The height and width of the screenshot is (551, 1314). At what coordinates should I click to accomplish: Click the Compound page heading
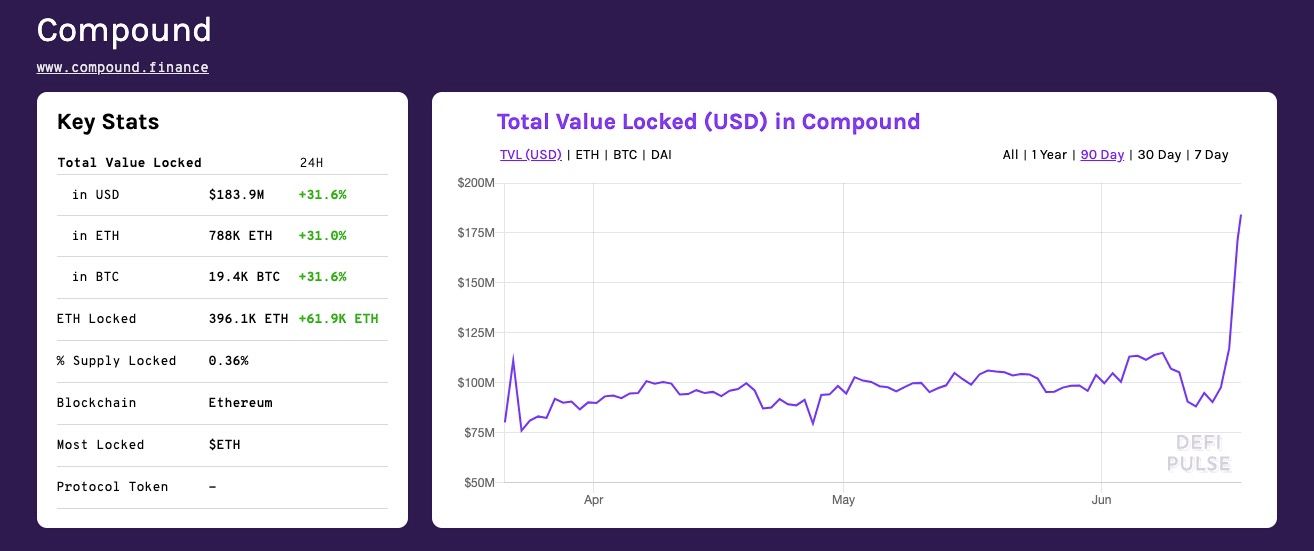(124, 30)
